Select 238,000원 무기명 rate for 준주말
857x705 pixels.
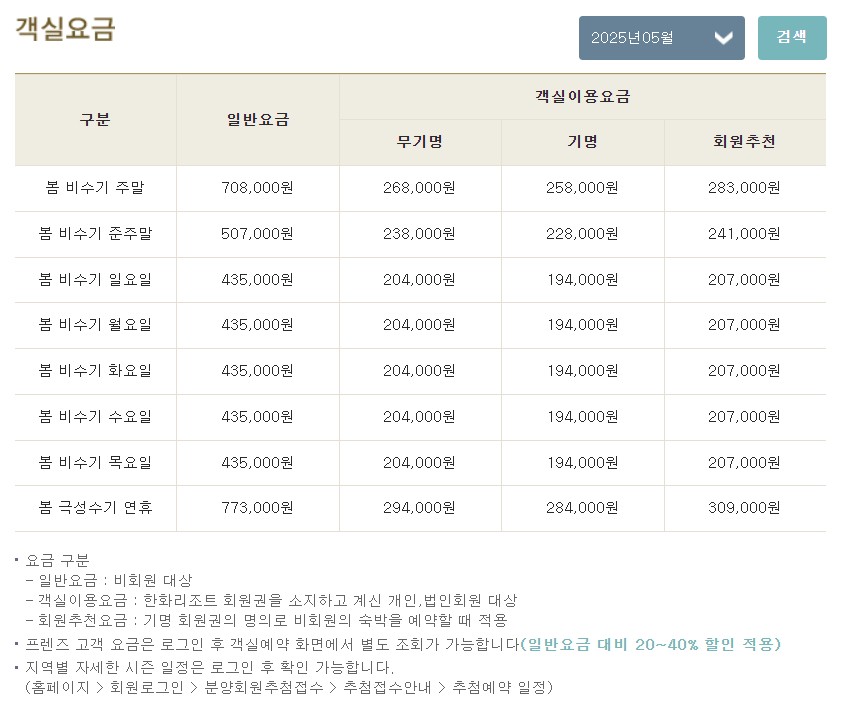pos(419,233)
